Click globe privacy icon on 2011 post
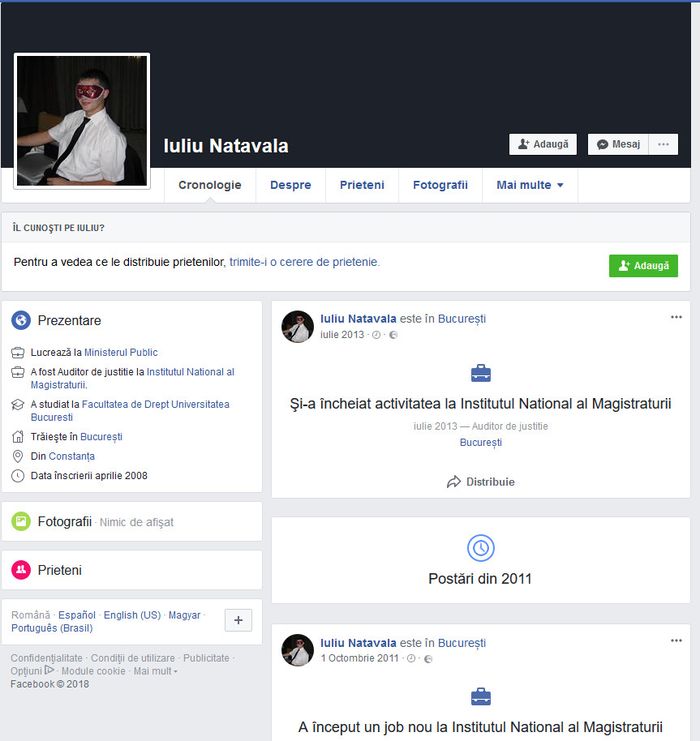The height and width of the screenshot is (741, 700). pos(428,659)
